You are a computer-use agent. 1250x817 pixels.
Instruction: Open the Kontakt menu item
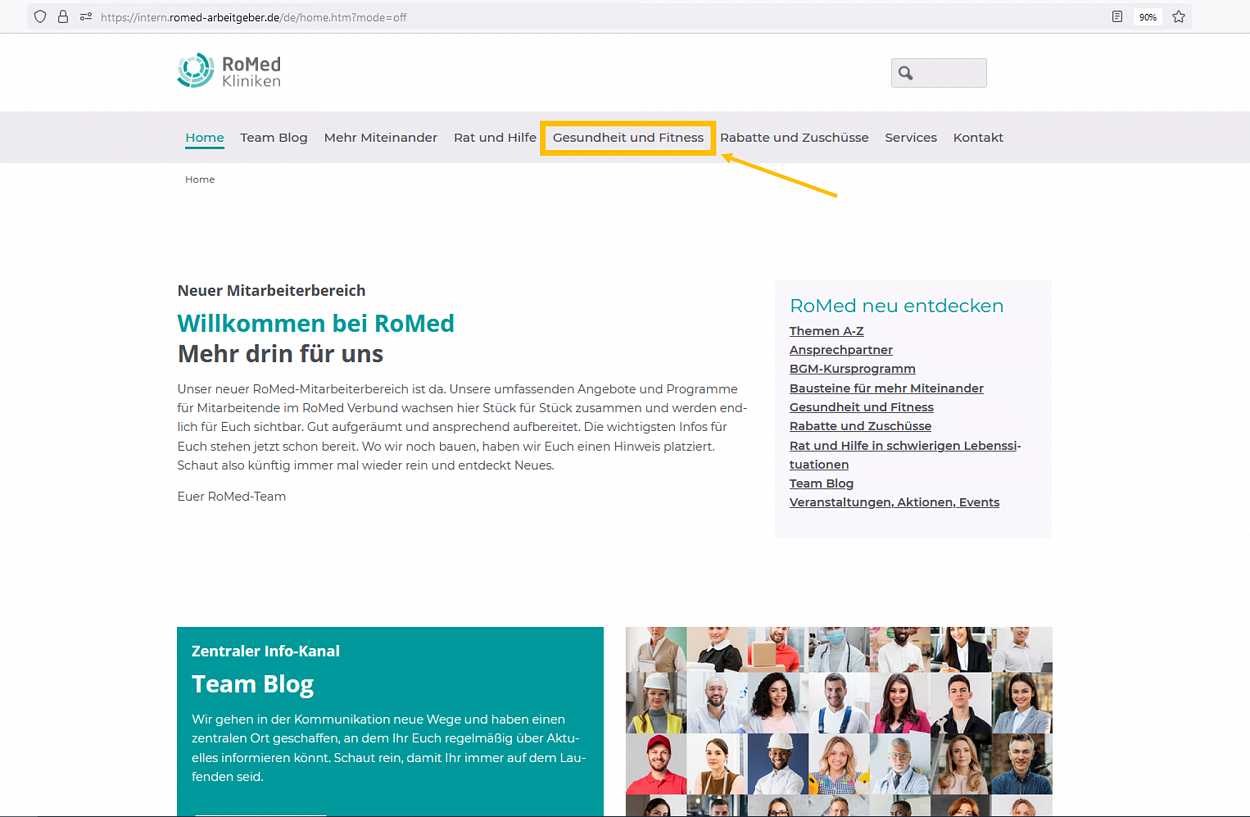pyautogui.click(x=978, y=138)
